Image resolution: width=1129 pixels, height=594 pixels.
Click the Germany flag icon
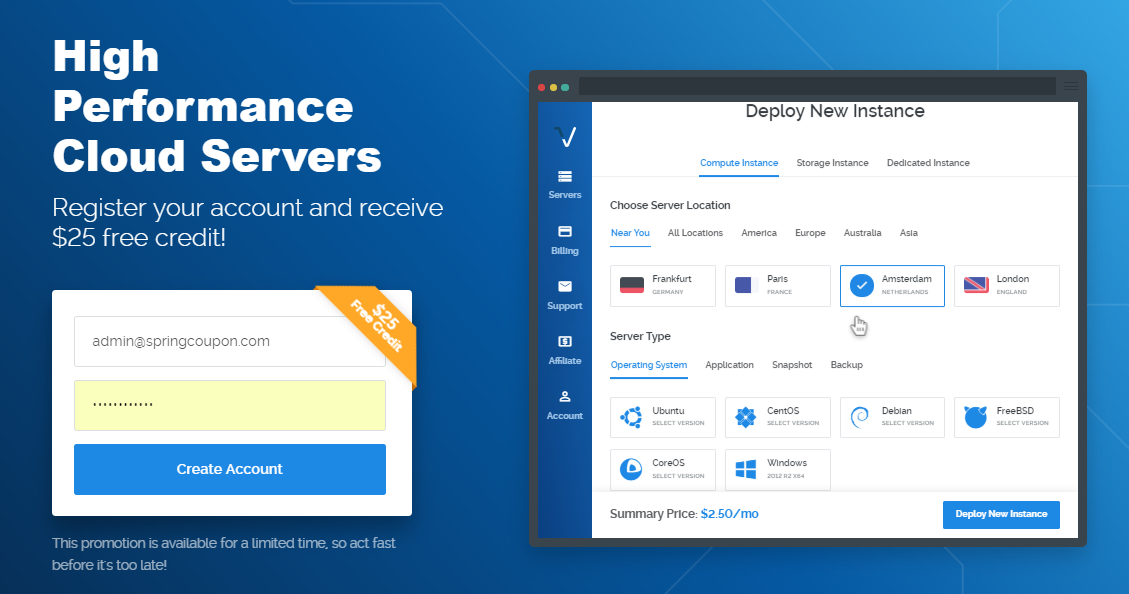click(632, 285)
